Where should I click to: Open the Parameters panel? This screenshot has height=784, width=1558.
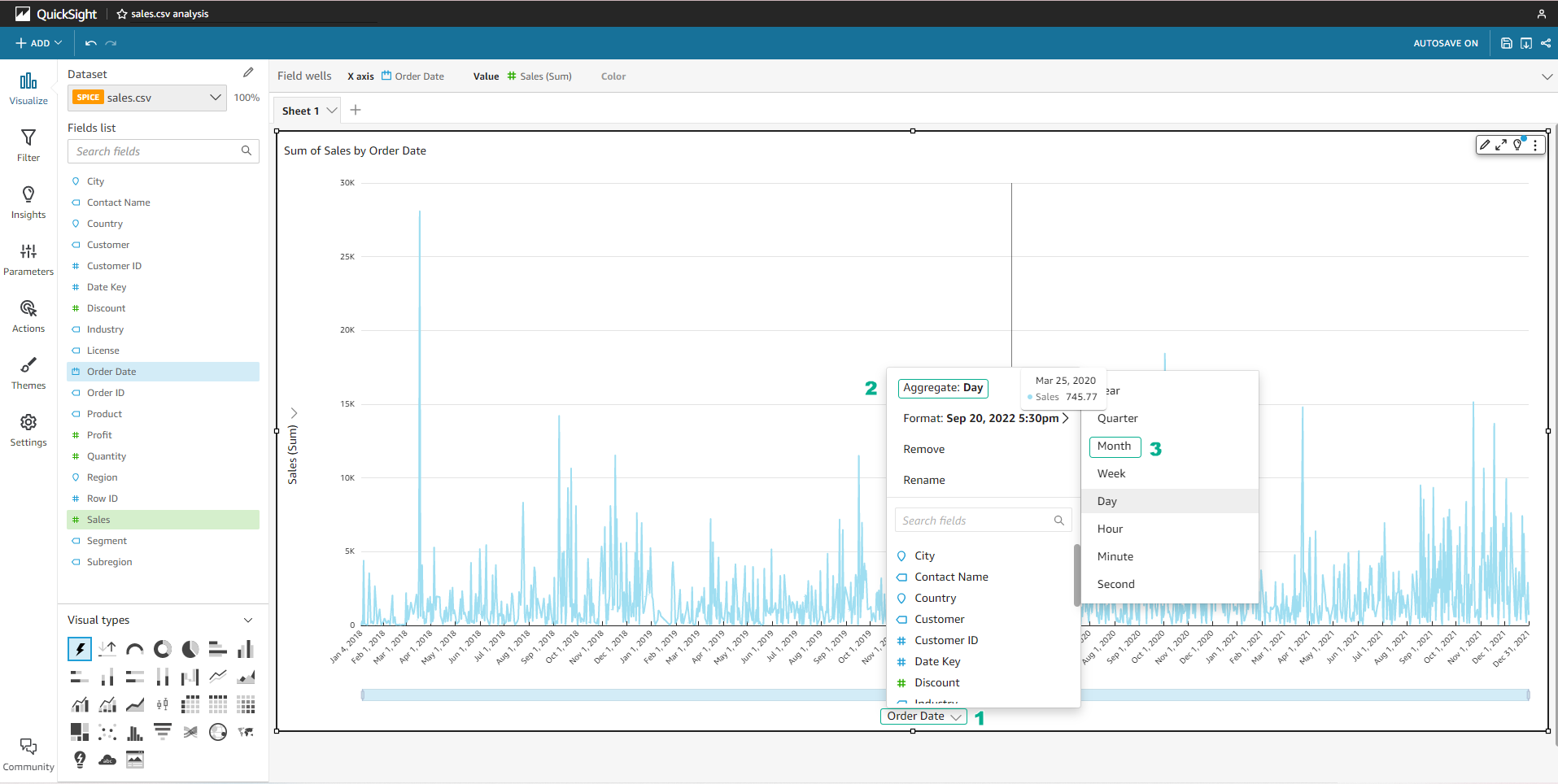[x=28, y=259]
